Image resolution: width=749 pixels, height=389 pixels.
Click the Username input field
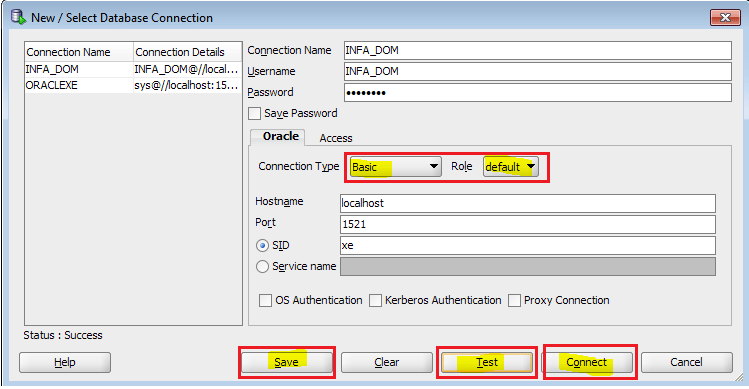click(x=537, y=71)
